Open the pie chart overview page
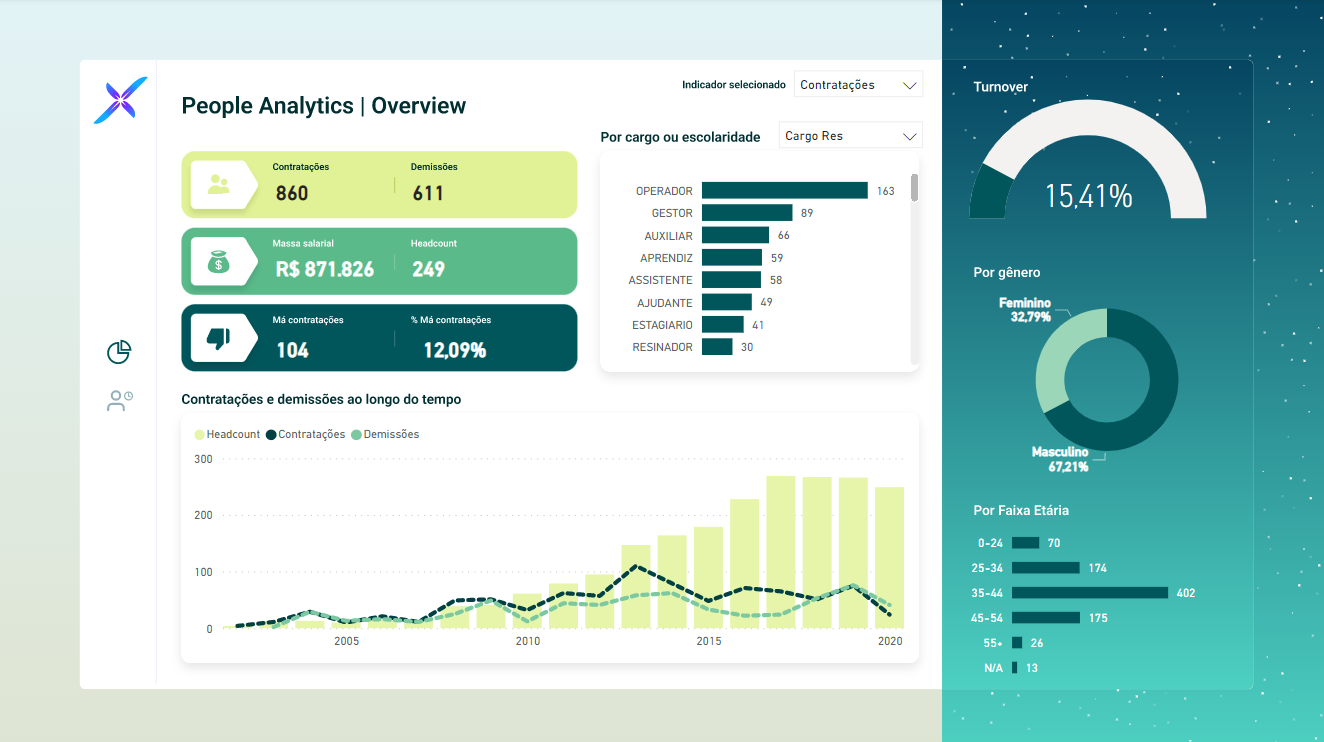This screenshot has width=1324, height=742. click(119, 352)
